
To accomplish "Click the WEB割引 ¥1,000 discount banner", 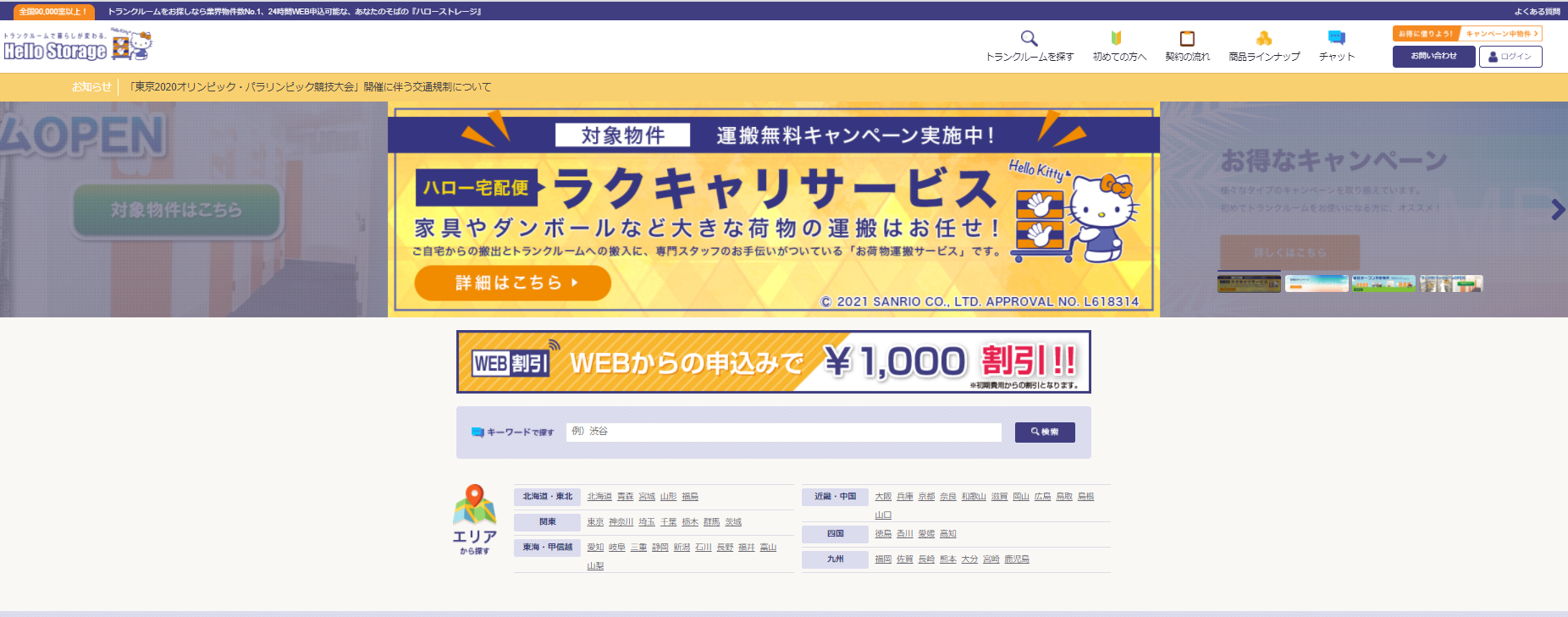I will [x=773, y=362].
